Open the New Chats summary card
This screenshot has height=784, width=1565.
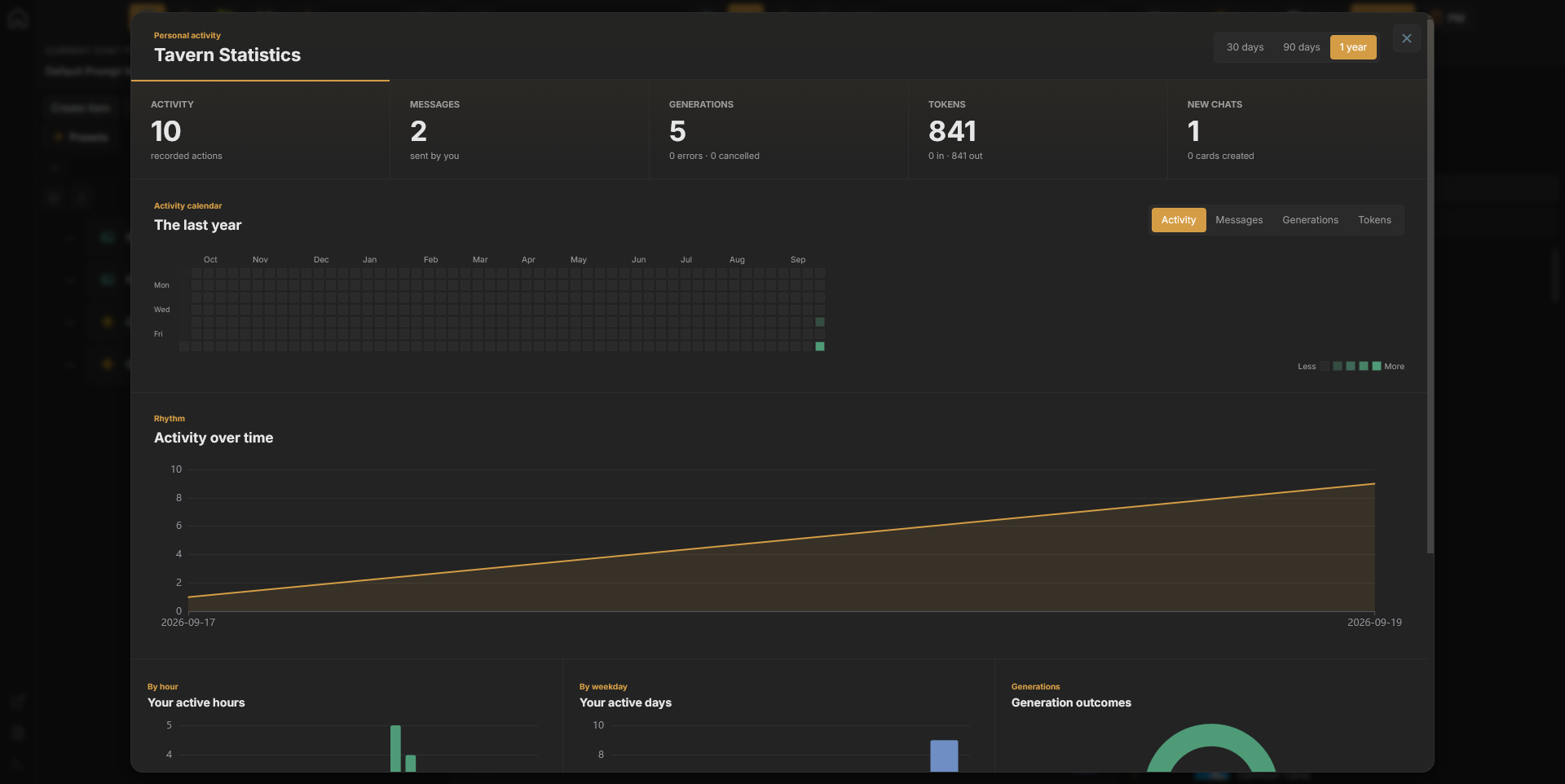[x=1297, y=130]
